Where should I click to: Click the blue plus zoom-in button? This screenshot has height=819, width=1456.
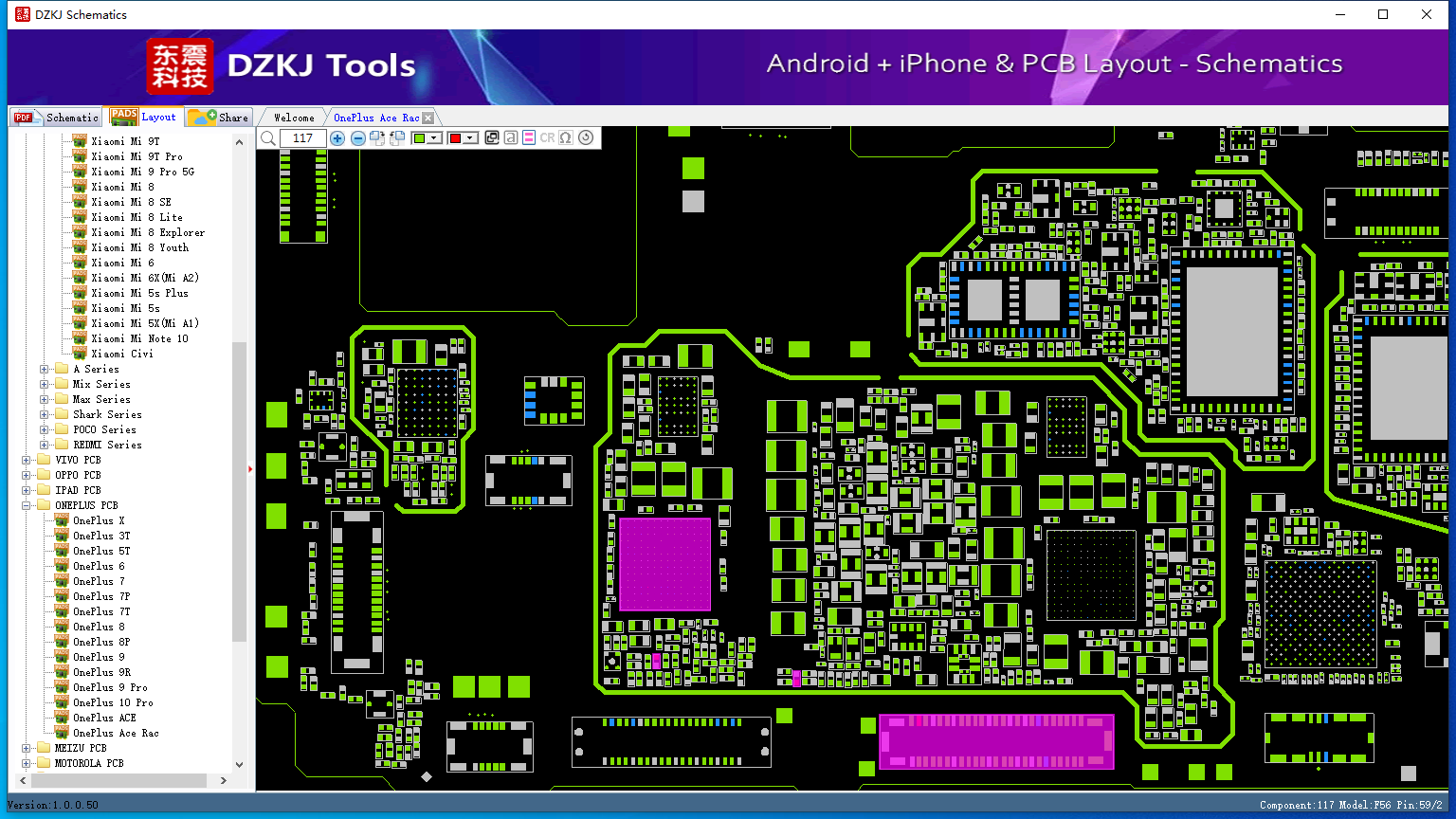[x=337, y=138]
